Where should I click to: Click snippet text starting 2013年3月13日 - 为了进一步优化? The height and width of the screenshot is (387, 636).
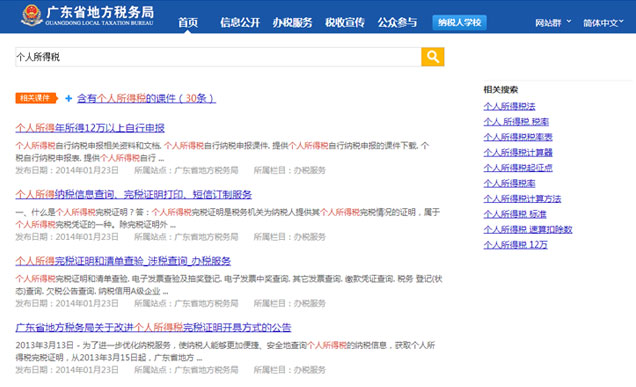[225, 351]
